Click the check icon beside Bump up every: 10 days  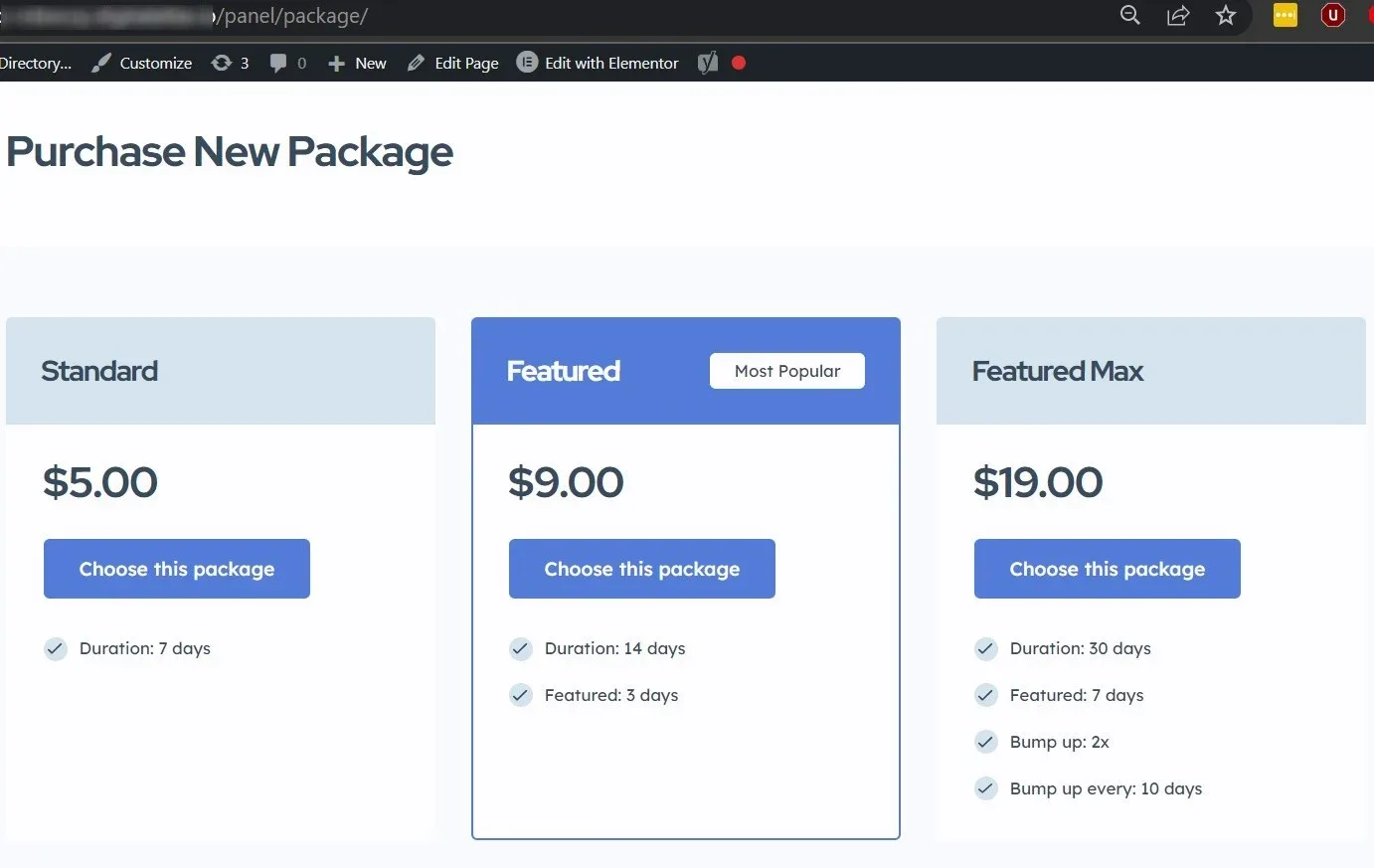coord(986,789)
